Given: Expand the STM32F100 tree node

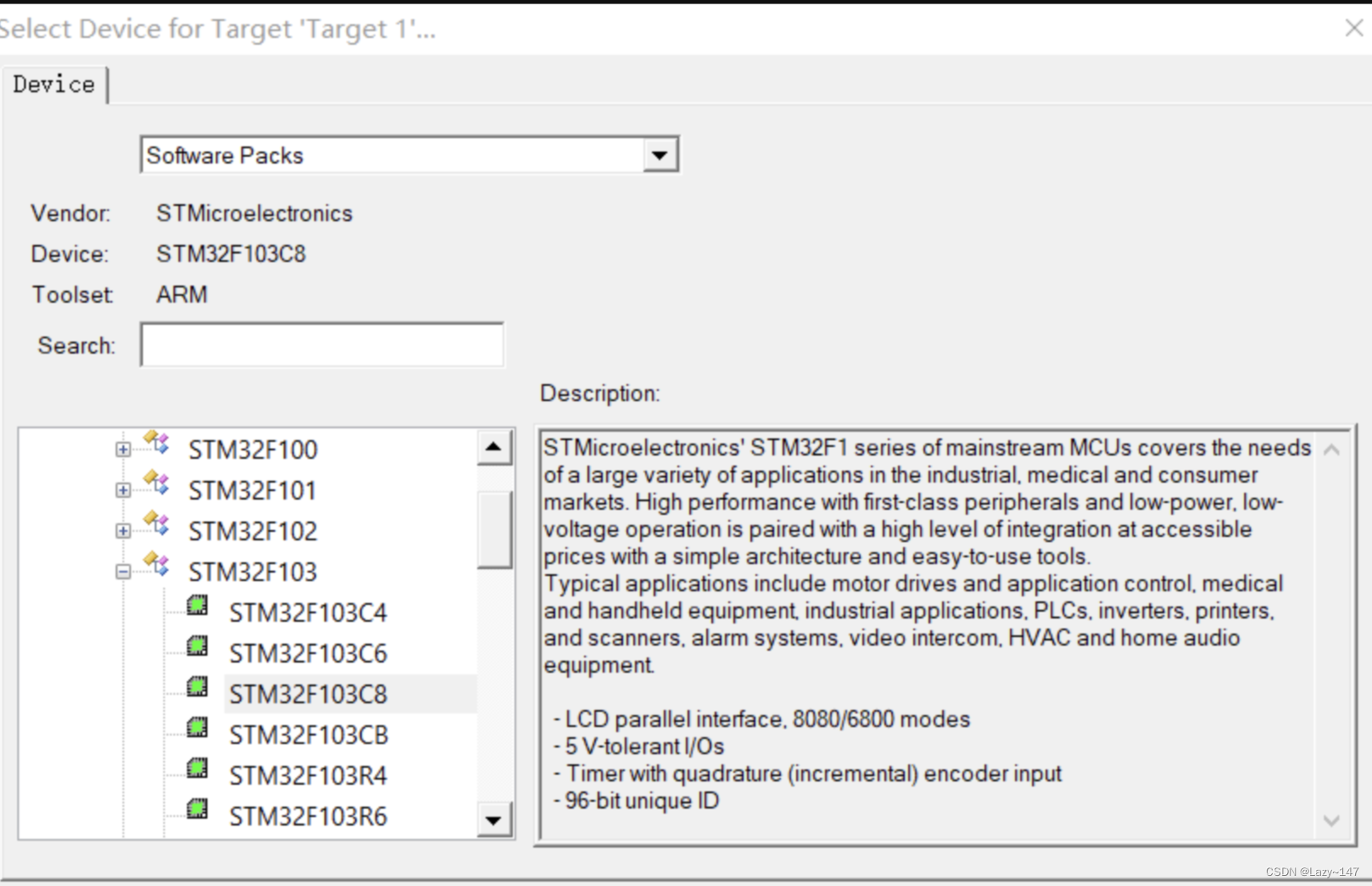Looking at the screenshot, I should coord(123,450).
